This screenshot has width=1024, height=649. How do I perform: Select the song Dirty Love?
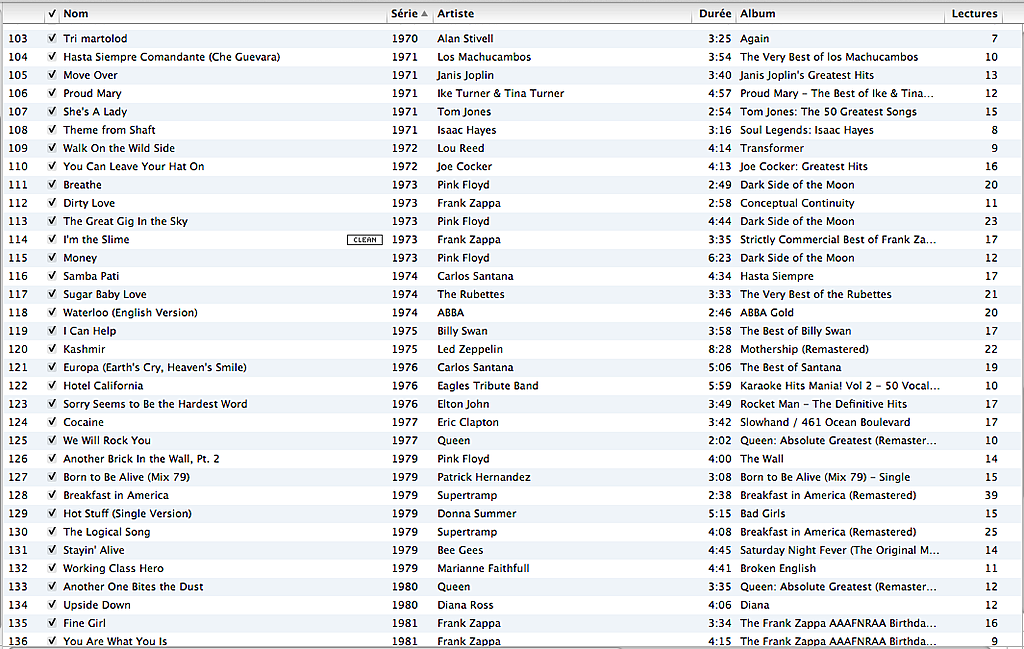pyautogui.click(x=89, y=203)
